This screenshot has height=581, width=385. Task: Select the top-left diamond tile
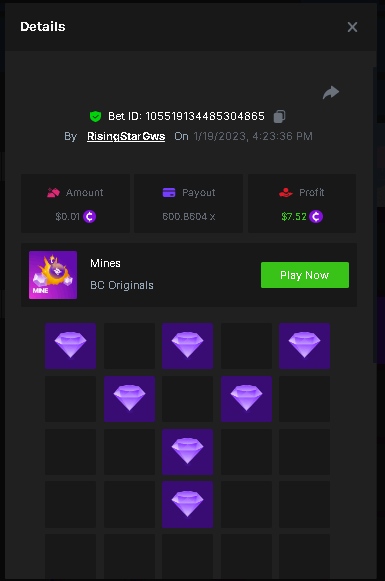70,346
